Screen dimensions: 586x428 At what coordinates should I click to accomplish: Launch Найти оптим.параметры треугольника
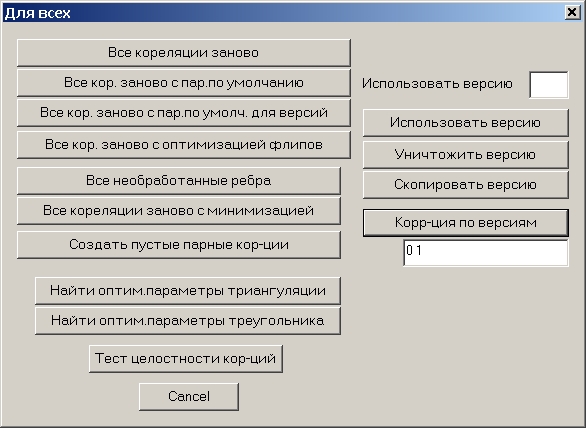188,320
